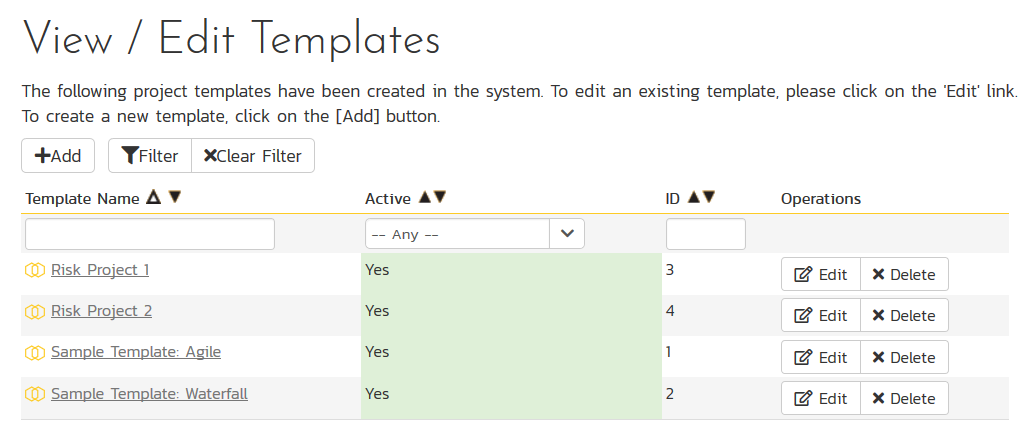Delete the Risk Project 2 template
The image size is (1028, 434).
[903, 315]
